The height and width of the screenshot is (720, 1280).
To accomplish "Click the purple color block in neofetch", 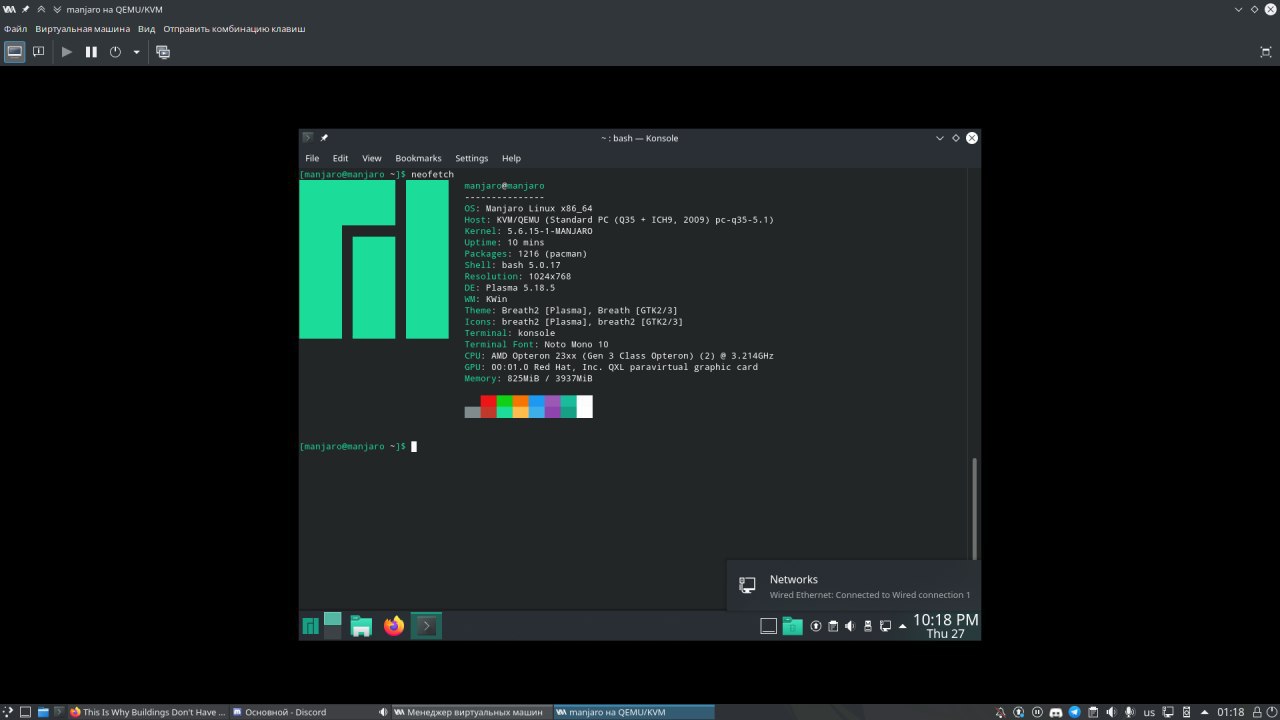I will (552, 406).
